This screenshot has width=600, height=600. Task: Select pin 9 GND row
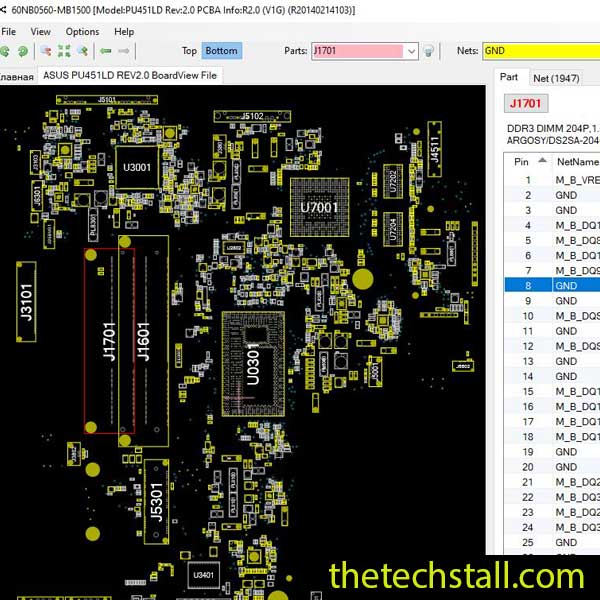coord(552,301)
